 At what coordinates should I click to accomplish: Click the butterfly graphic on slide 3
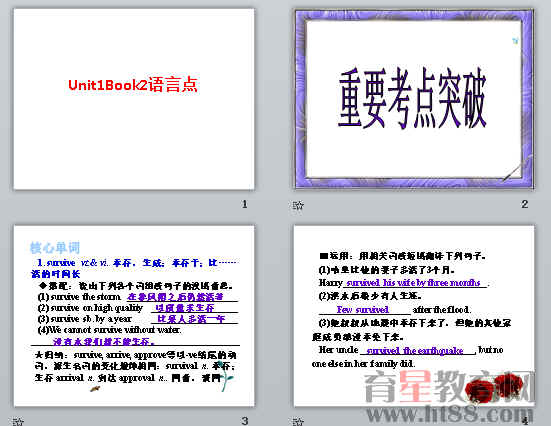(95, 388)
